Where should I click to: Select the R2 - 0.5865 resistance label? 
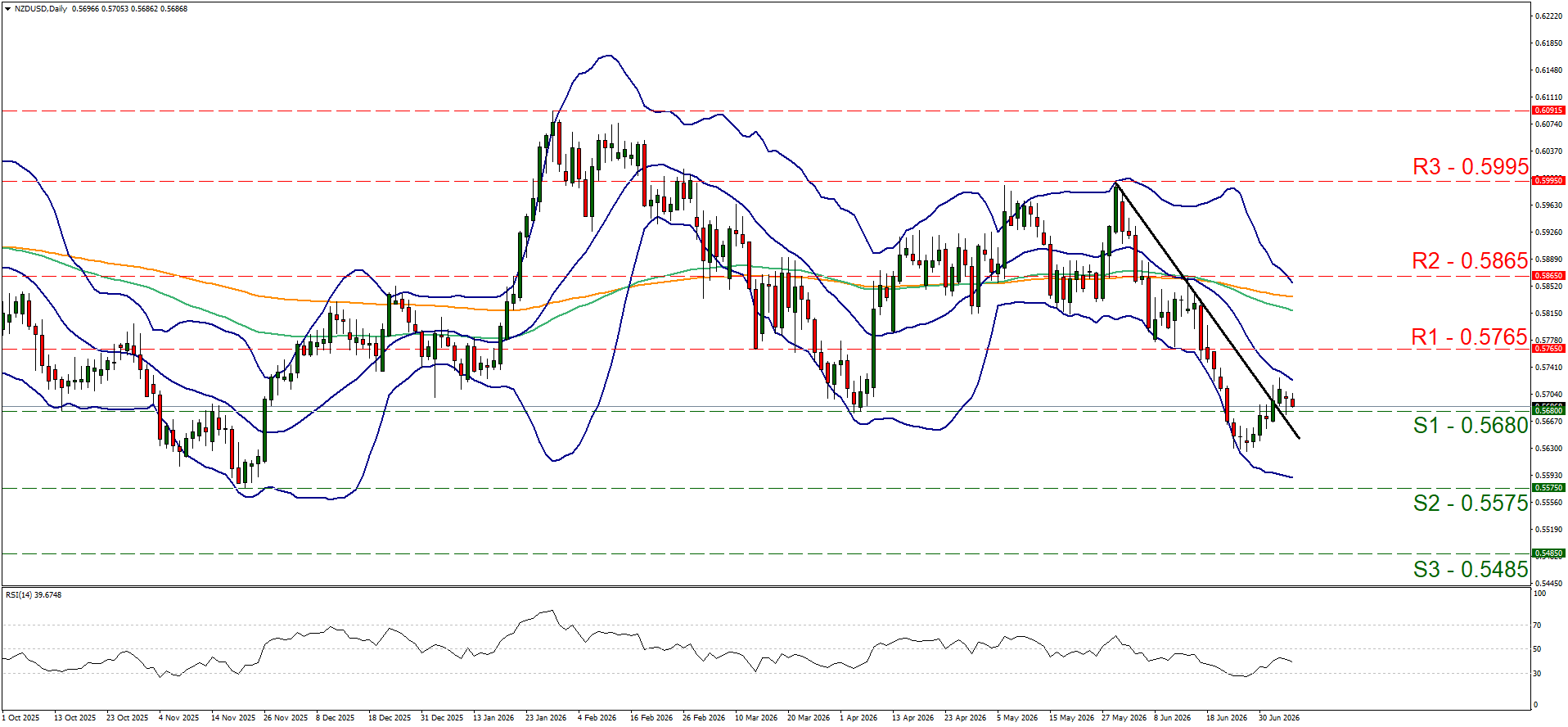tap(1471, 261)
